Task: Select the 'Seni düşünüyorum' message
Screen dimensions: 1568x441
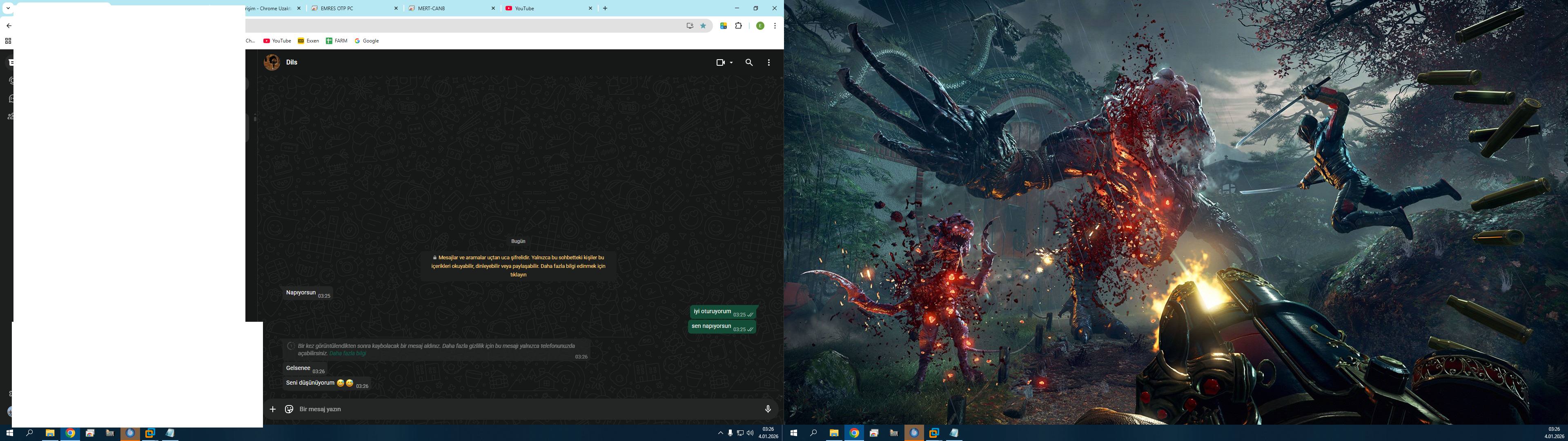Action: (x=327, y=384)
